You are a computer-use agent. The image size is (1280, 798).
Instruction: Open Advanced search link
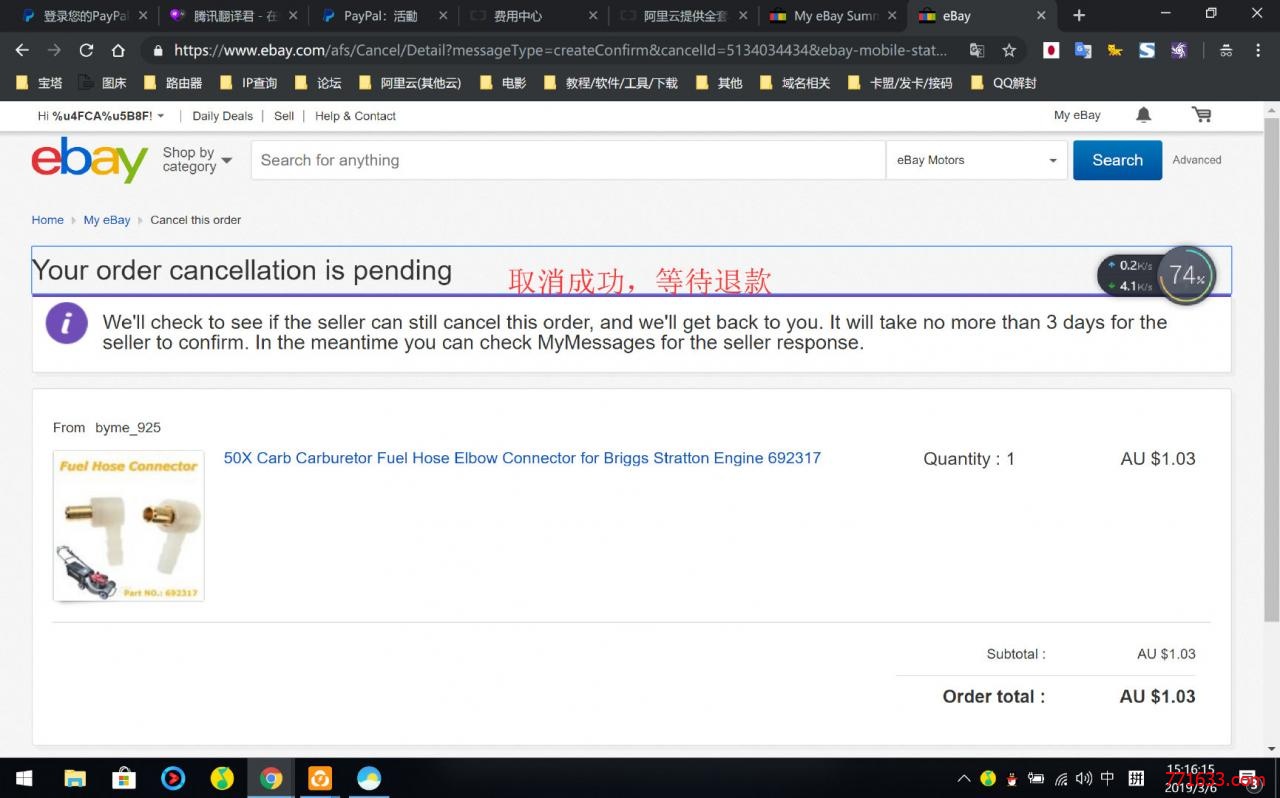coord(1197,160)
